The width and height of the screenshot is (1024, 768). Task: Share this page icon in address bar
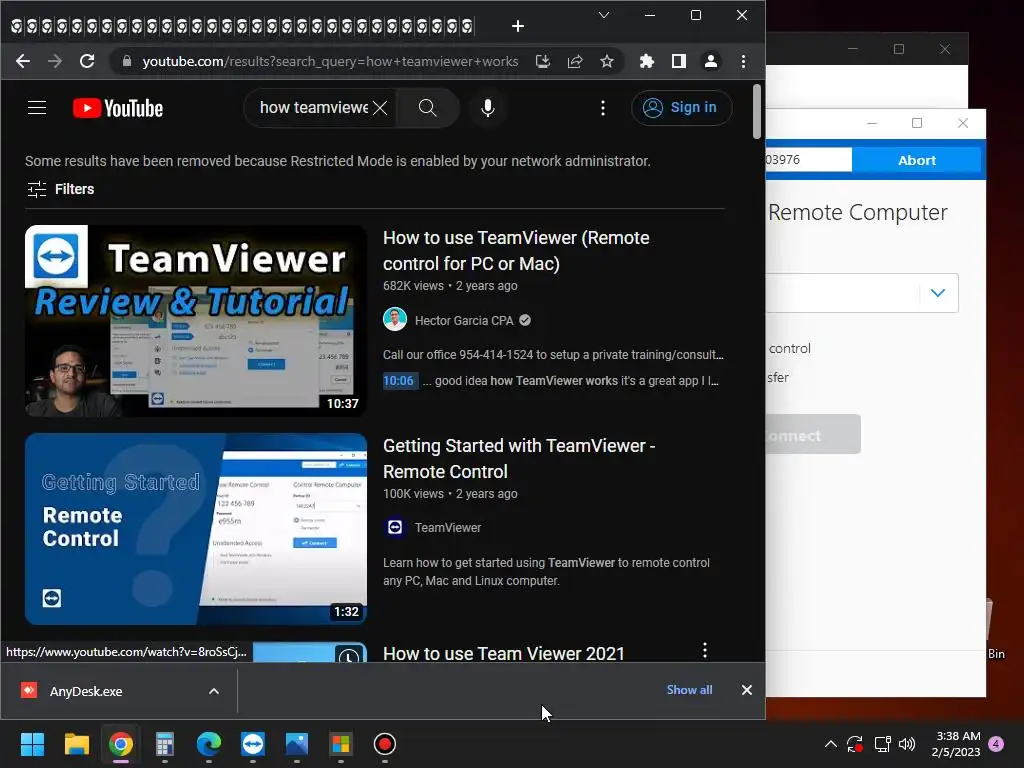575,61
